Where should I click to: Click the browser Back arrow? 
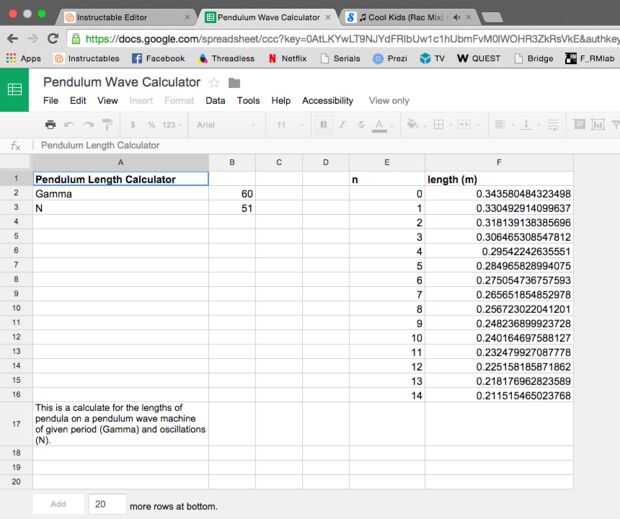point(13,39)
